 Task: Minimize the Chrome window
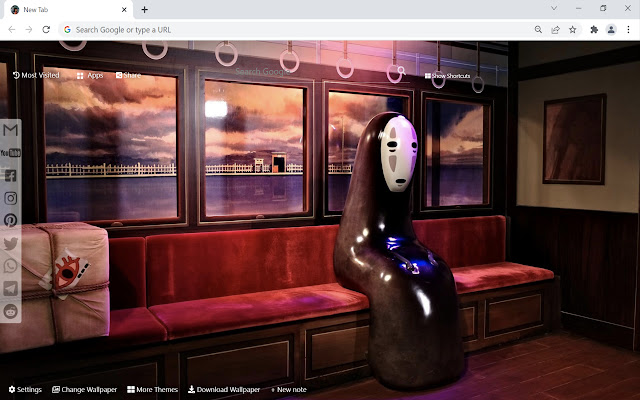pyautogui.click(x=578, y=8)
